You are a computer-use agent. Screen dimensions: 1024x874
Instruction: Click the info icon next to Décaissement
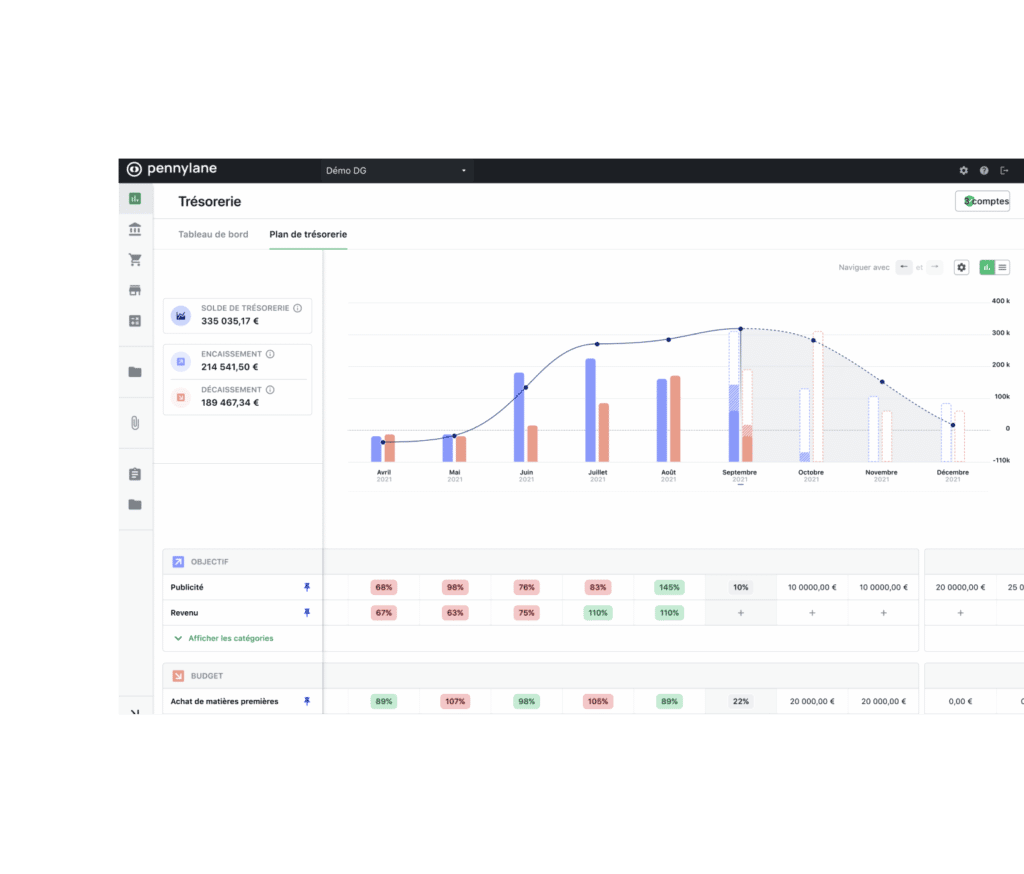click(x=270, y=390)
